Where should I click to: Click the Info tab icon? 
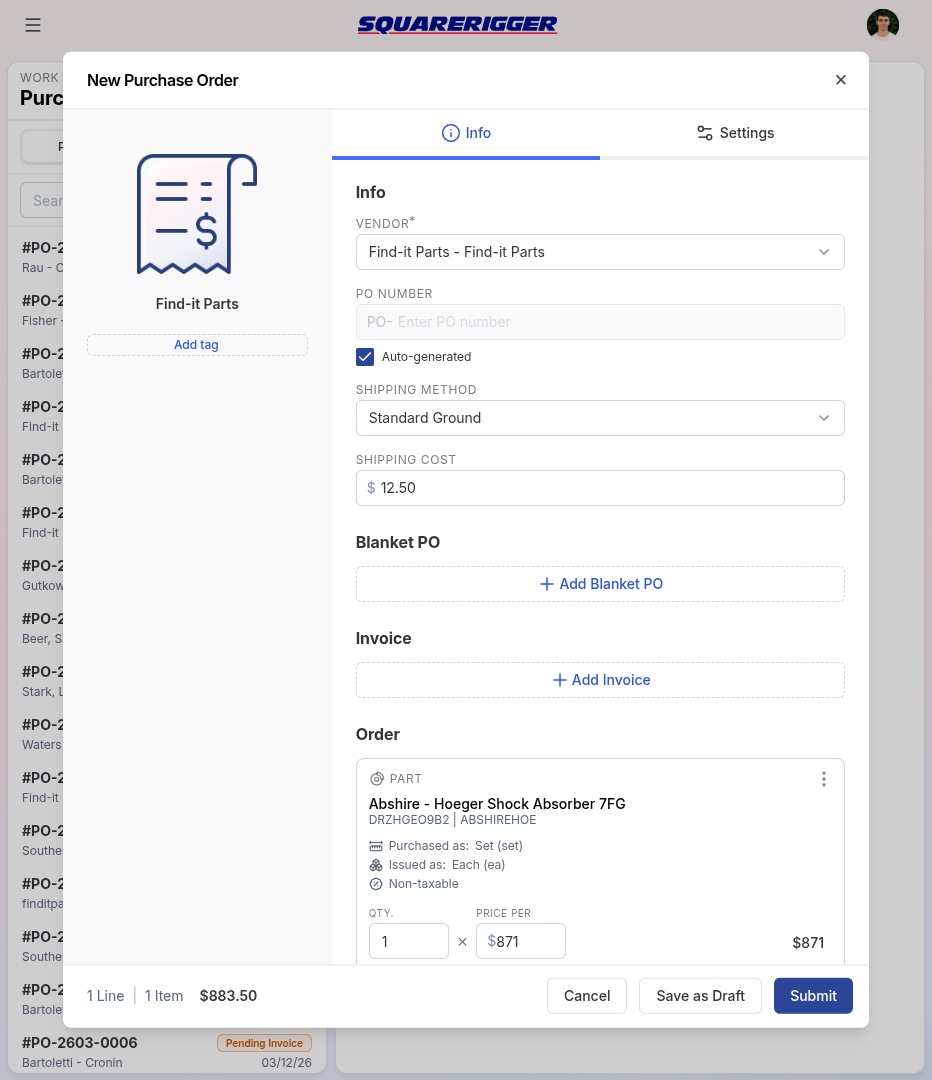451,133
